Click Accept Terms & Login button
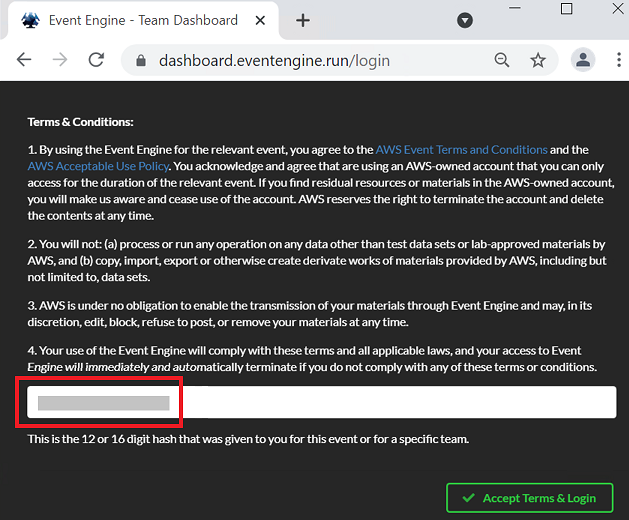Screen dimensions: 629x520 click(530, 498)
